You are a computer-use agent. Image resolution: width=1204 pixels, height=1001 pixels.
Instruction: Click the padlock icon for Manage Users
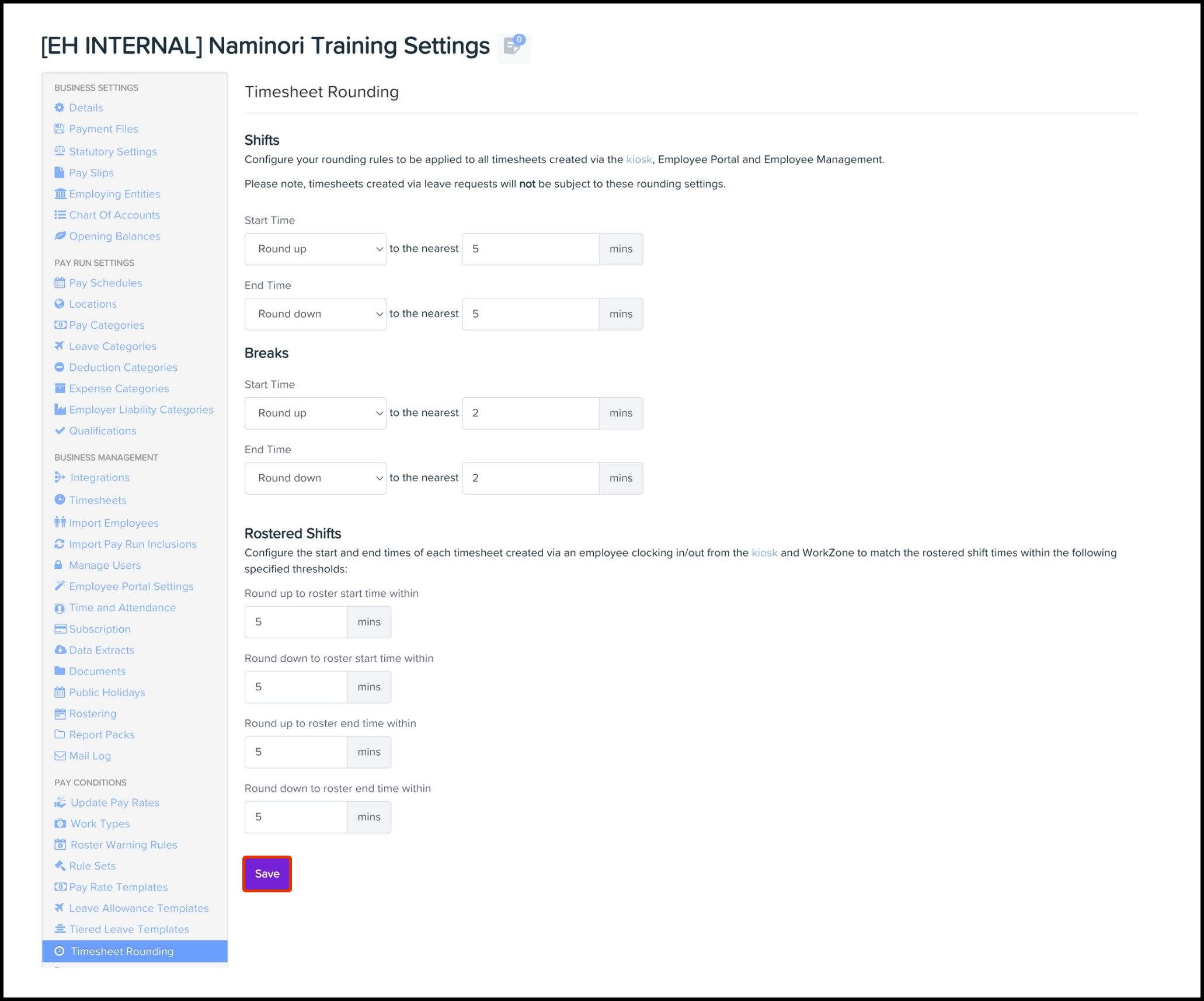tap(58, 565)
